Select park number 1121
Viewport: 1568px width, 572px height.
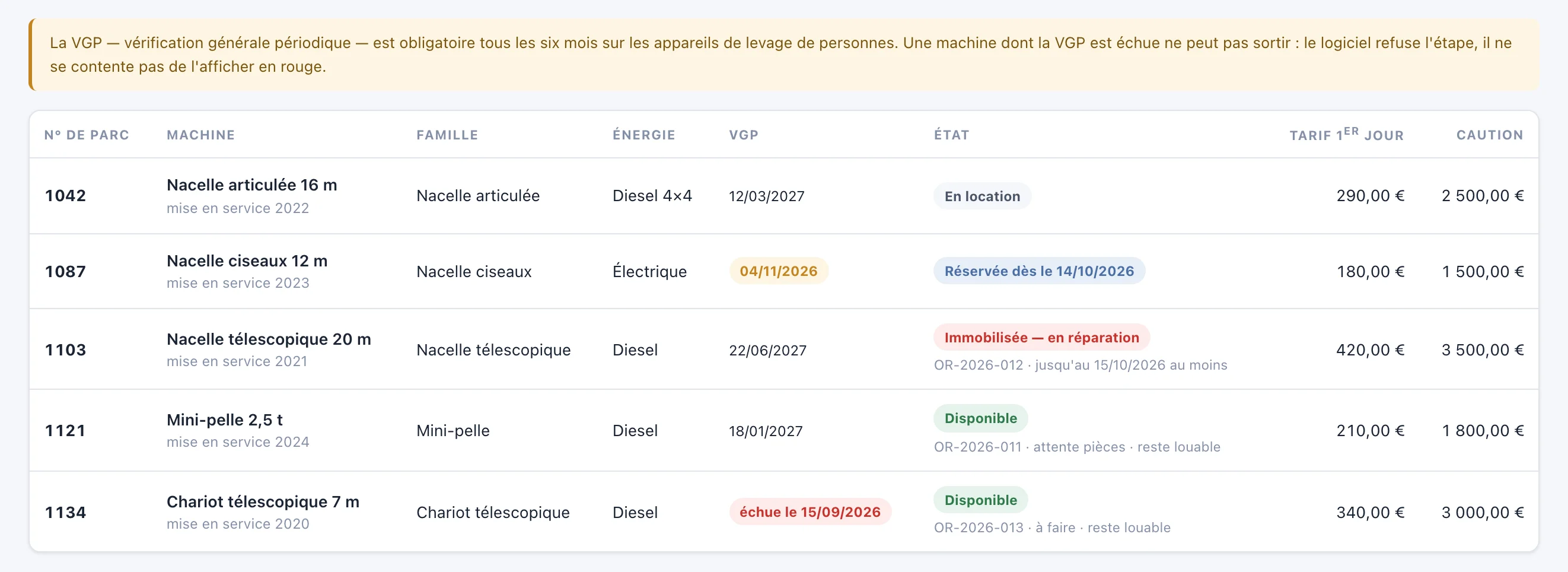coord(66,431)
